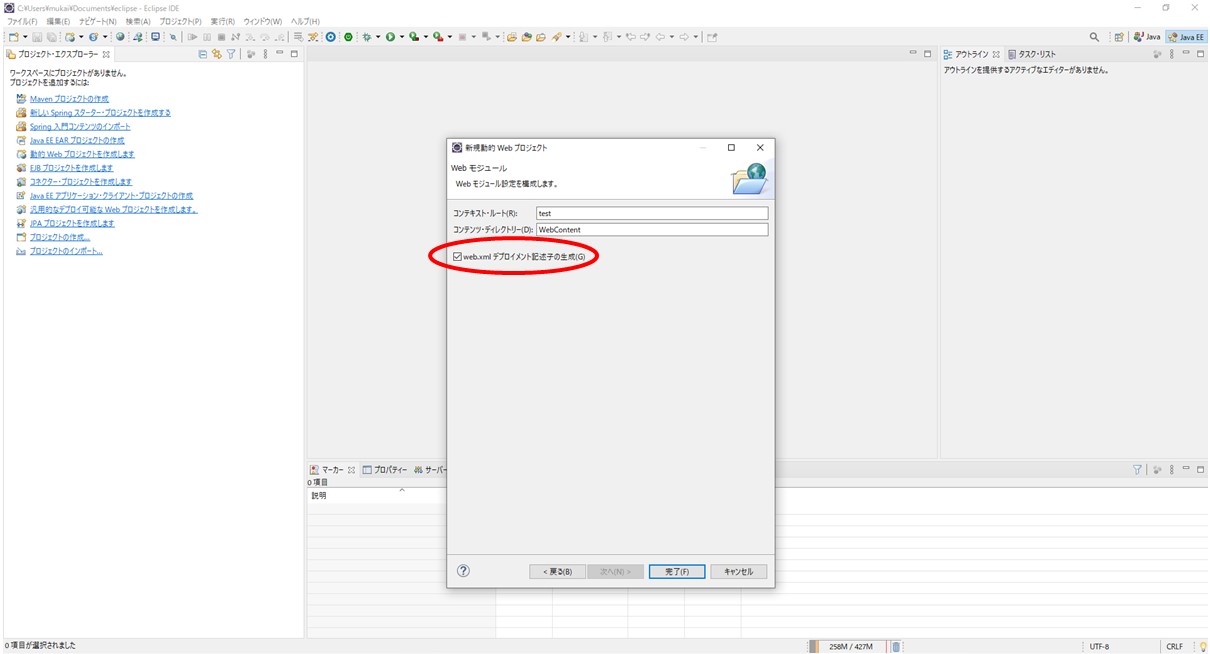Click the Search magnifier icon in the toolbar
This screenshot has width=1210, height=654.
point(1095,37)
